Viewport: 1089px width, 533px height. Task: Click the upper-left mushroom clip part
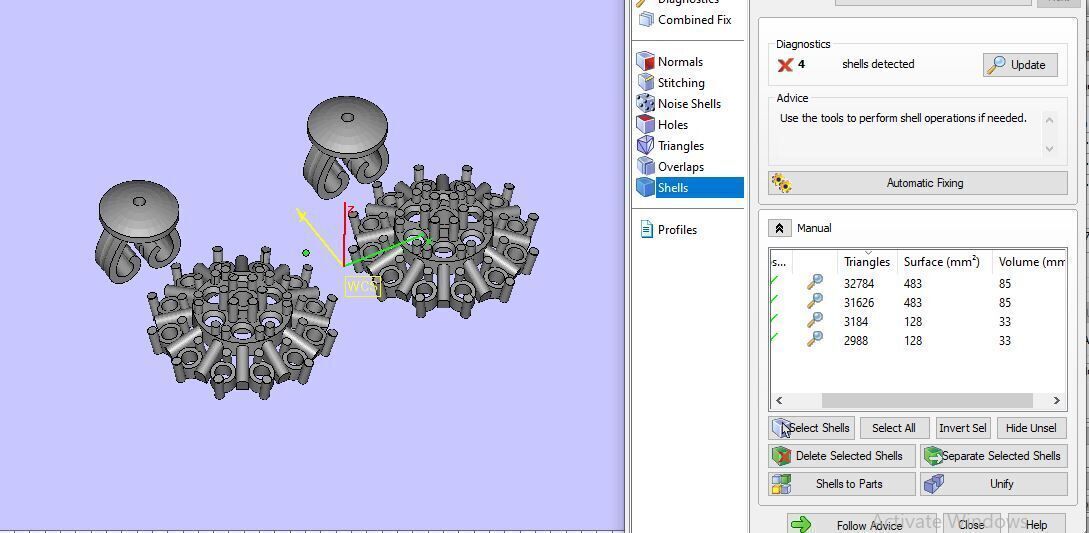[x=138, y=231]
